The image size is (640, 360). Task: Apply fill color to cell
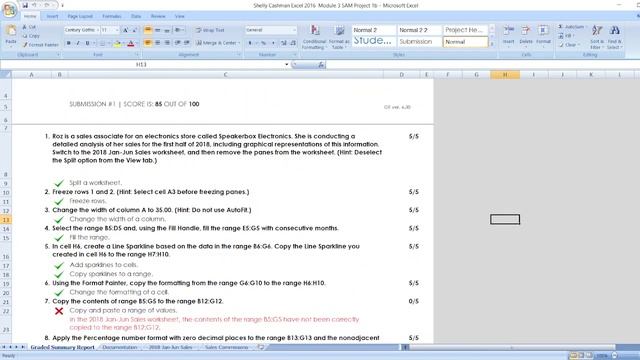click(118, 43)
